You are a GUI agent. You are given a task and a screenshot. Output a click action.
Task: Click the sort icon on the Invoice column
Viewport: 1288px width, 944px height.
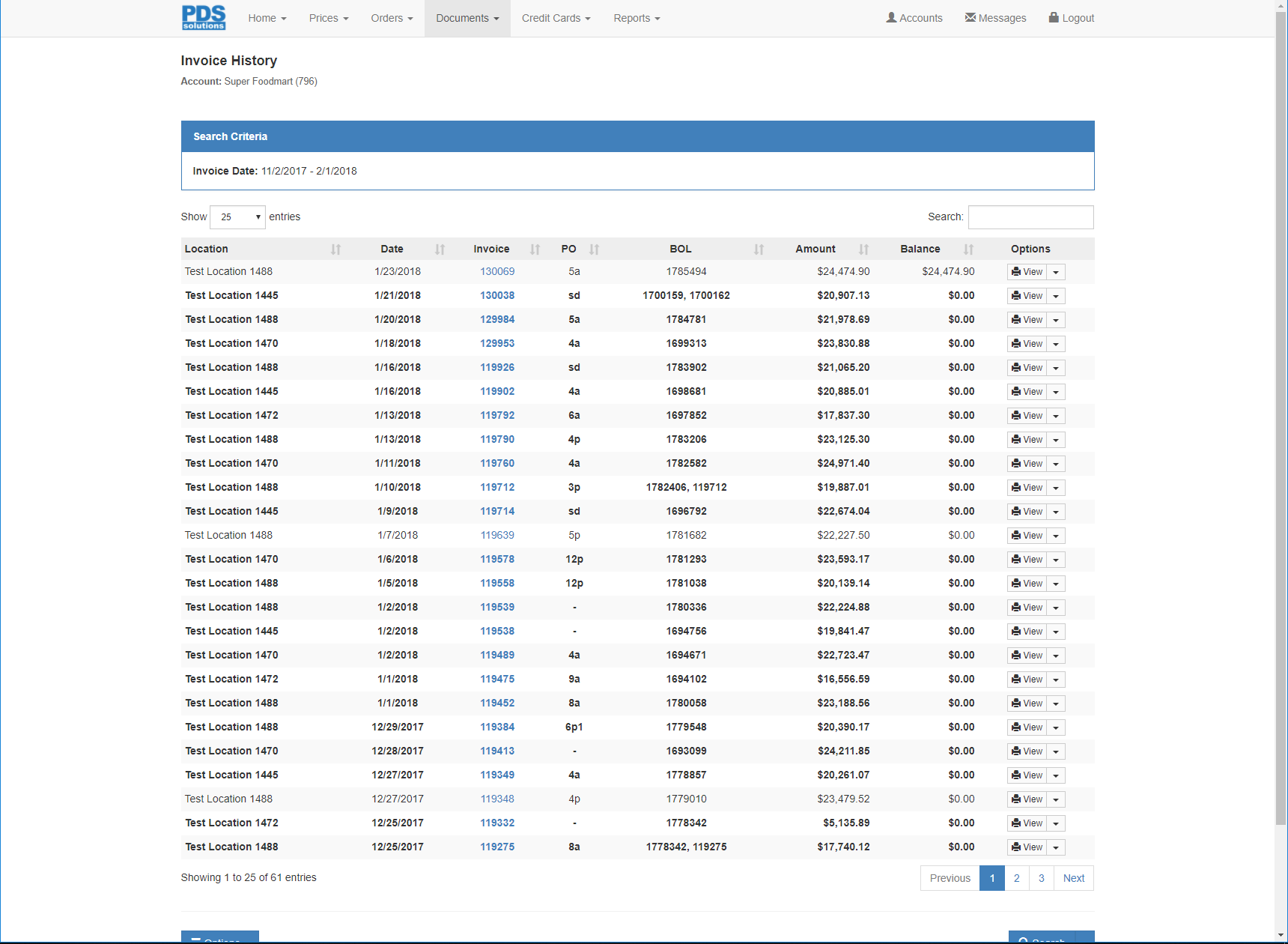click(535, 249)
